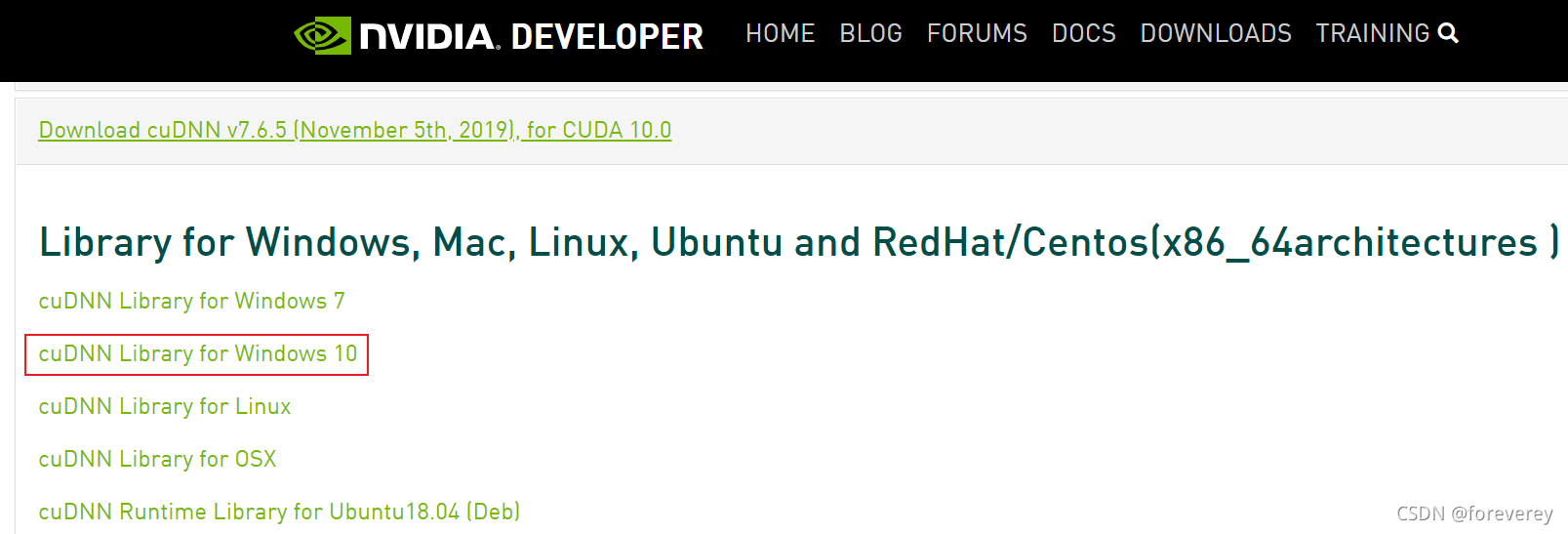
Task: Download cuDNN Library for OSX
Action: click(157, 459)
